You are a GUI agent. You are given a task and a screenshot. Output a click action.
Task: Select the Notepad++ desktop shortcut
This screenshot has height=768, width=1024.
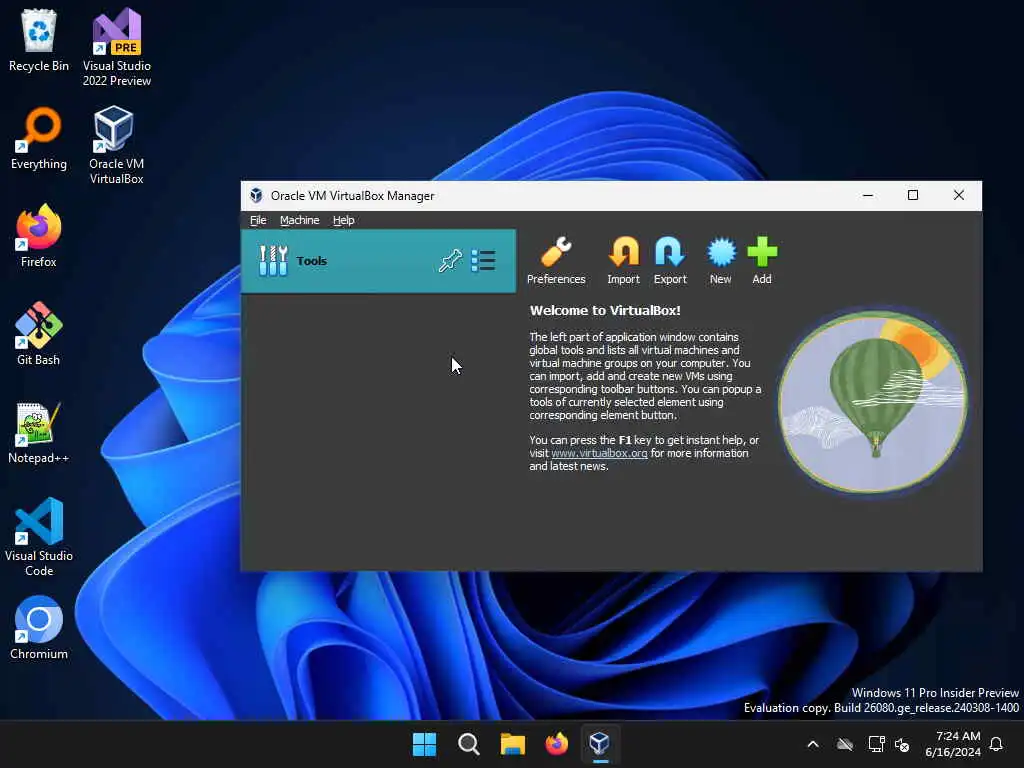tap(39, 432)
